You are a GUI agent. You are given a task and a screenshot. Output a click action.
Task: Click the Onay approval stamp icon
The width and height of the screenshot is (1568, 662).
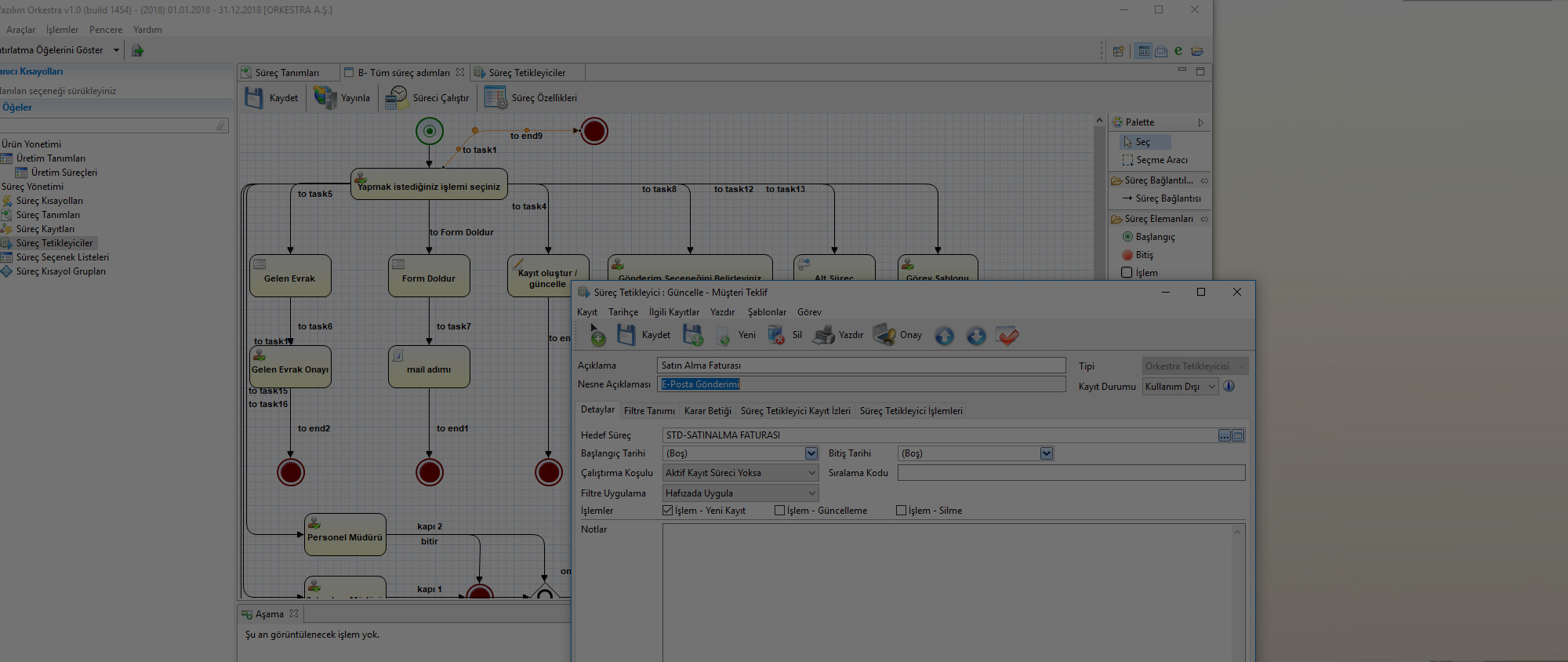point(884,335)
